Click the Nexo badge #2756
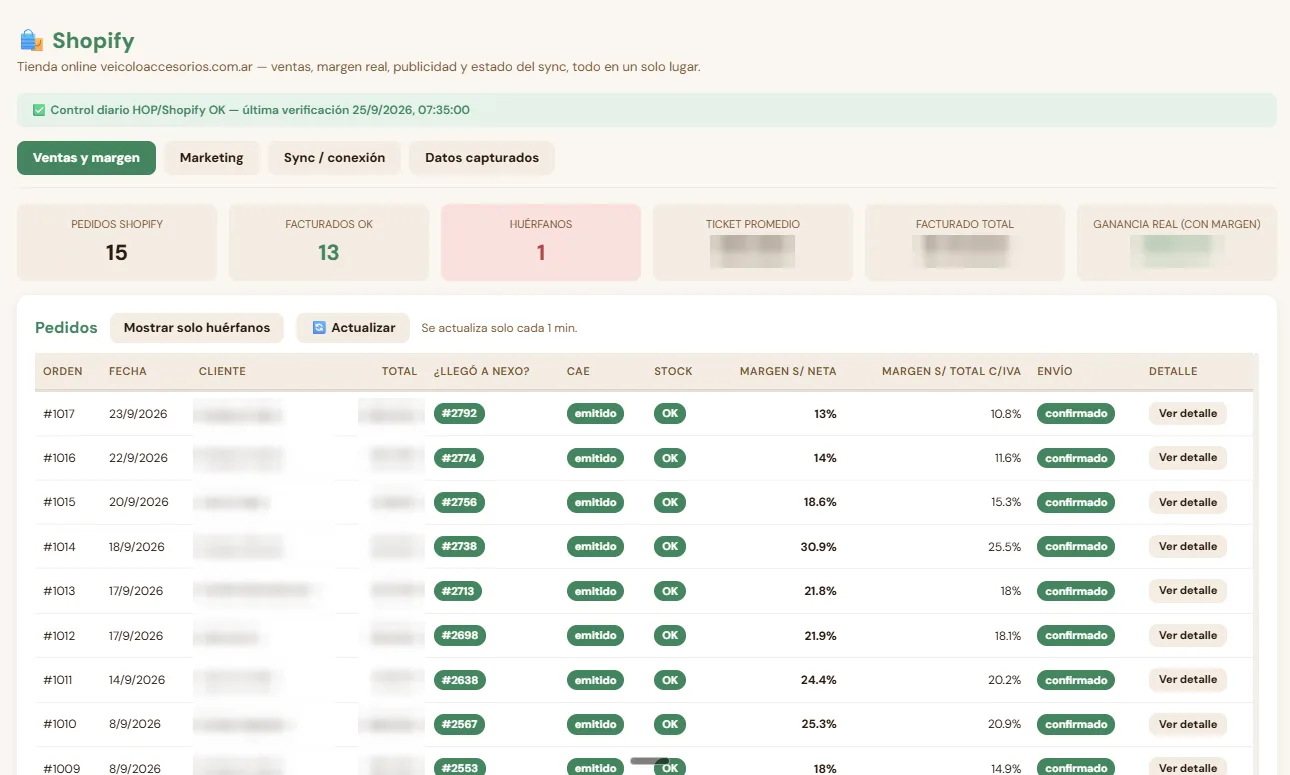1290x775 pixels. 459,502
